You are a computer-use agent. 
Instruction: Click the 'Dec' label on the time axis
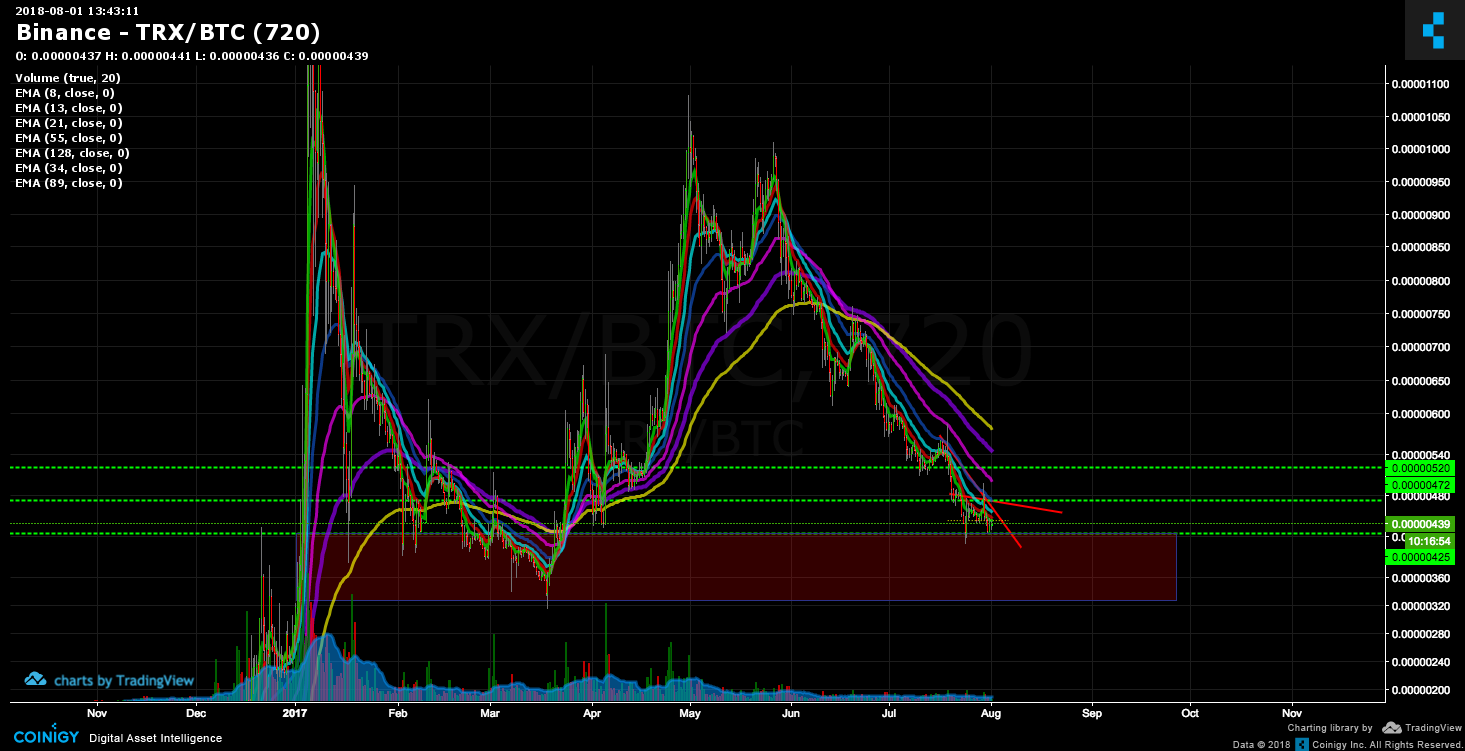[196, 714]
